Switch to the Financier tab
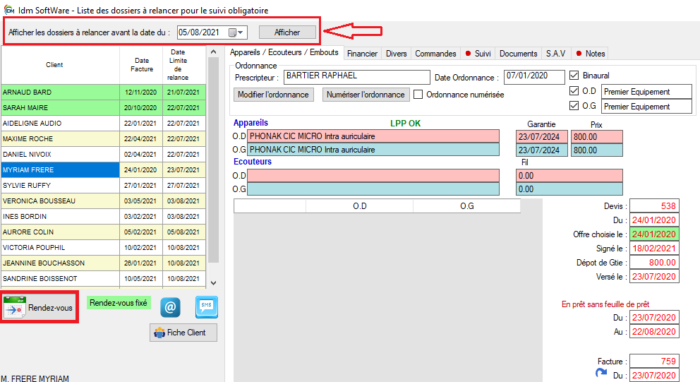Viewport: 700px width, 382px height. point(362,54)
